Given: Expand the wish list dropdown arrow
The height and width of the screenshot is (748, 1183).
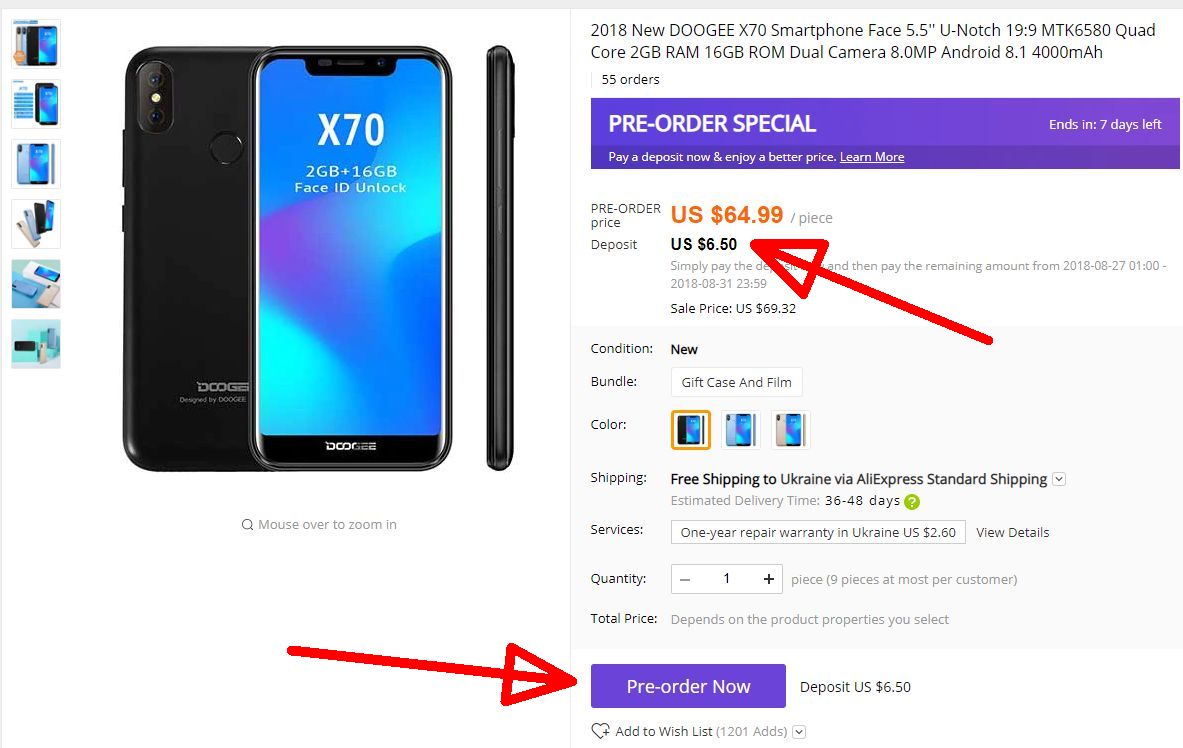Looking at the screenshot, I should 800,731.
